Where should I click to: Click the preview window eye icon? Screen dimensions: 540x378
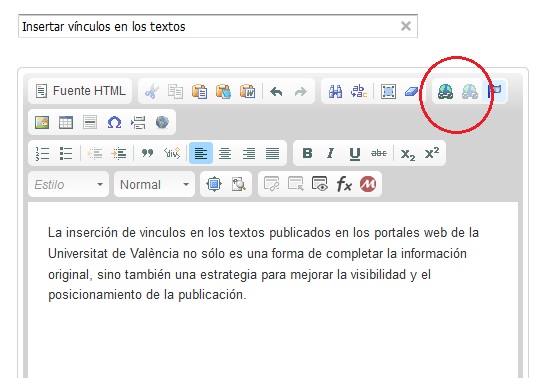coord(320,184)
